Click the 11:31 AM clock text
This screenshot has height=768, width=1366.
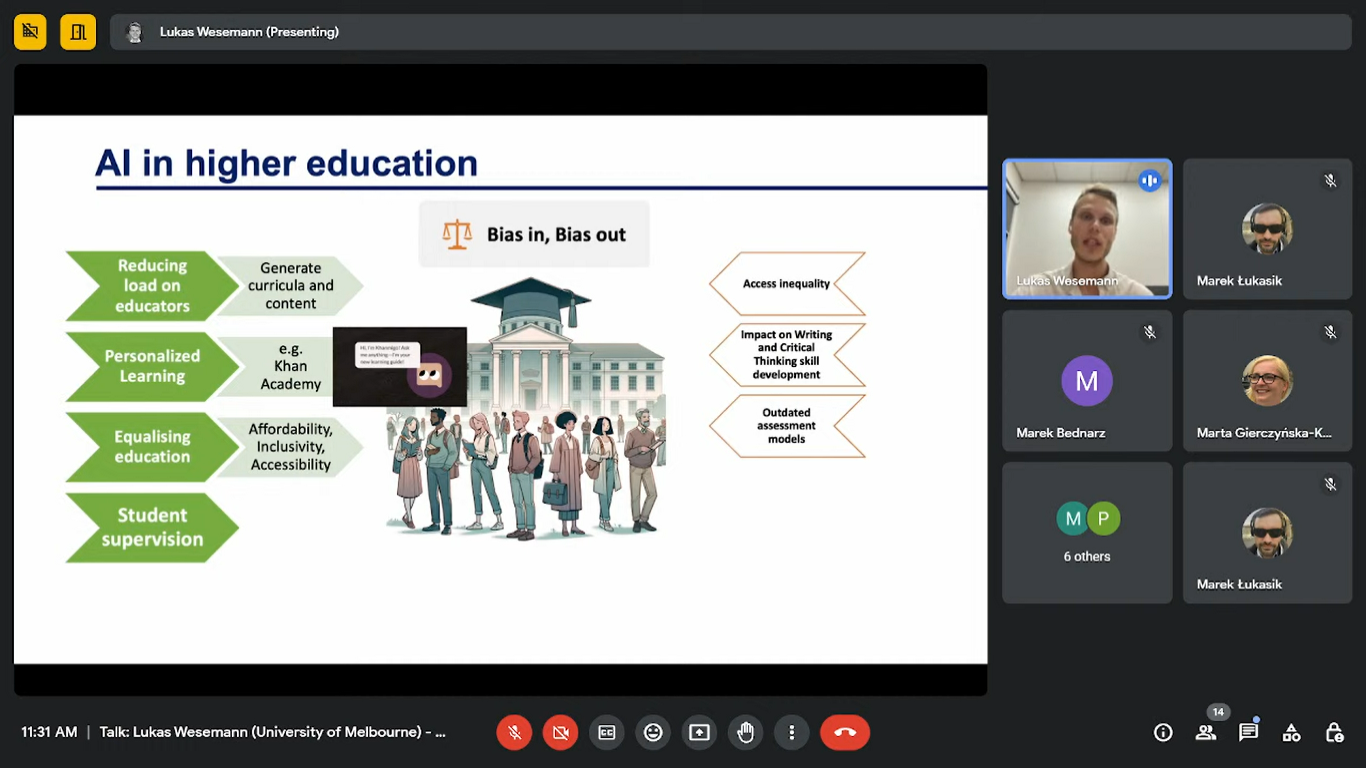tap(49, 732)
